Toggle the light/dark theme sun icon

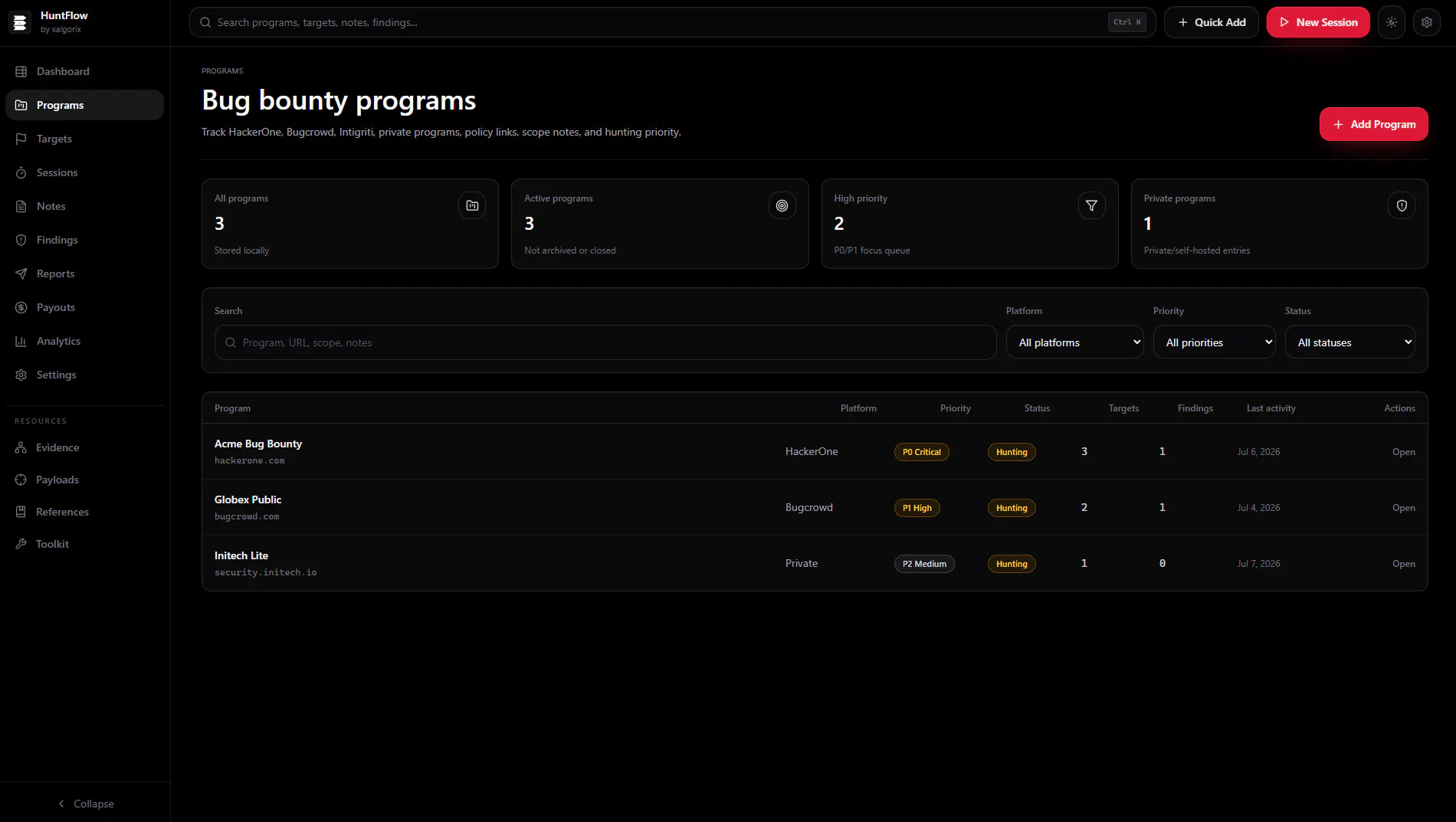[x=1392, y=22]
